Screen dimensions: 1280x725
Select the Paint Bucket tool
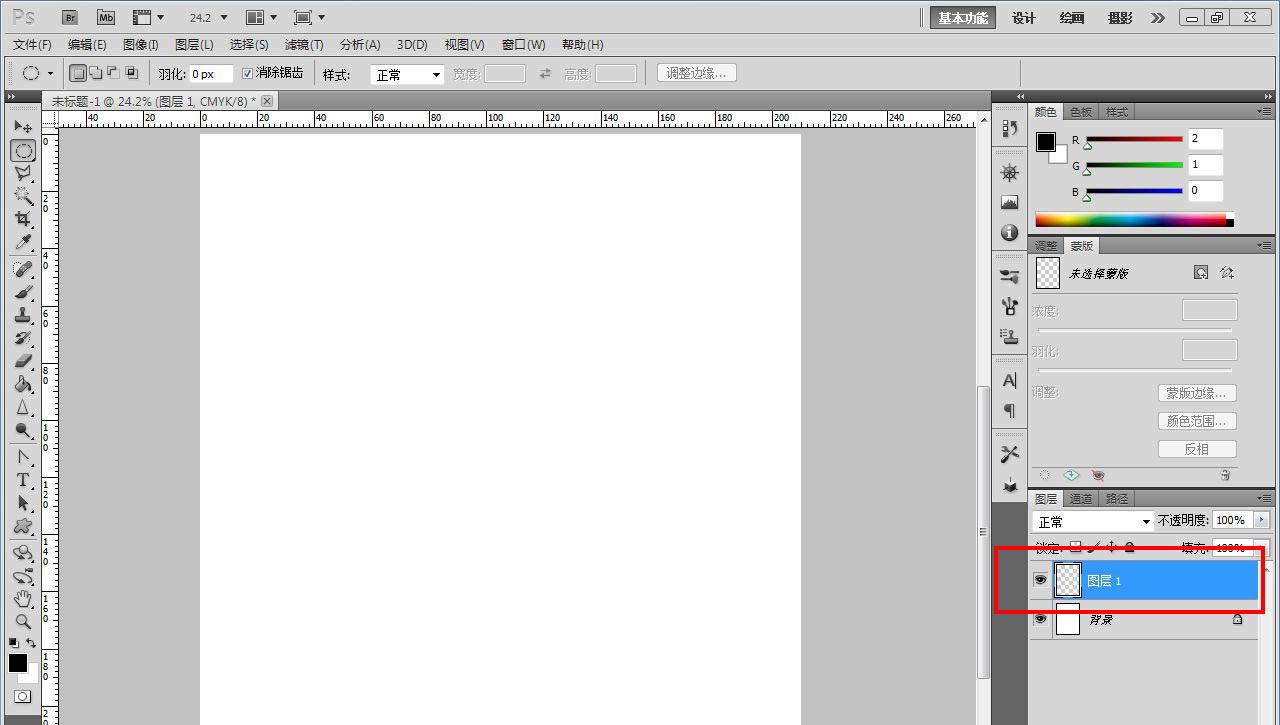[23, 384]
